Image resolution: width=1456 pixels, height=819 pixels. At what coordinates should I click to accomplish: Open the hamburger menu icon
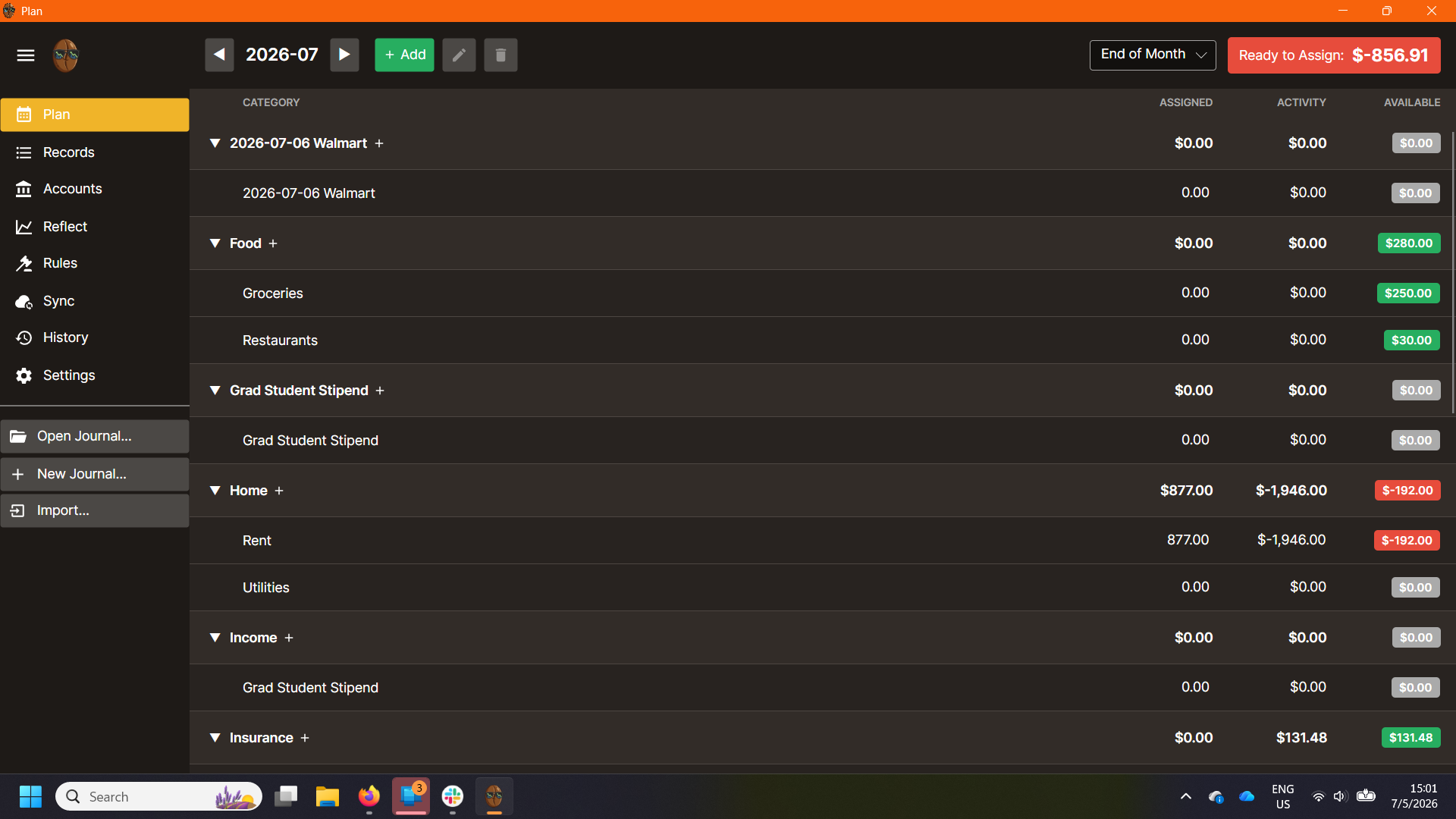pyautogui.click(x=26, y=55)
